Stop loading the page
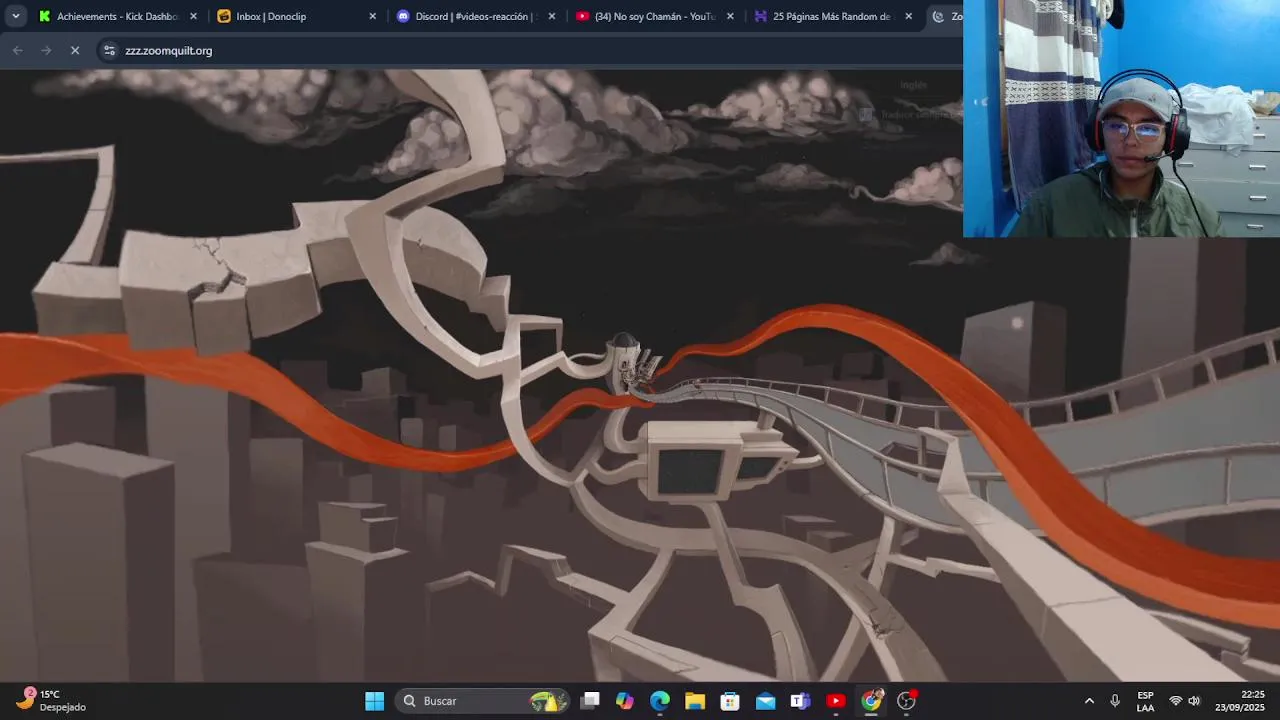Screen dimensions: 1280x720 pos(75,50)
